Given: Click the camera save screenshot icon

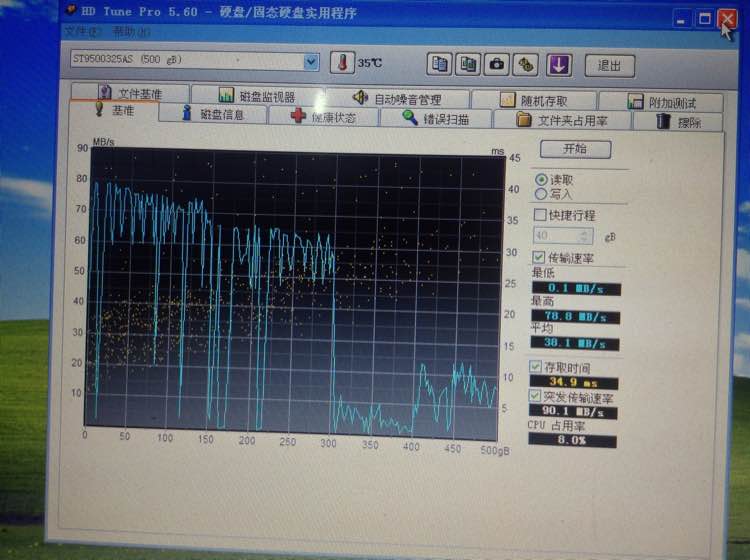Looking at the screenshot, I should tap(496, 65).
